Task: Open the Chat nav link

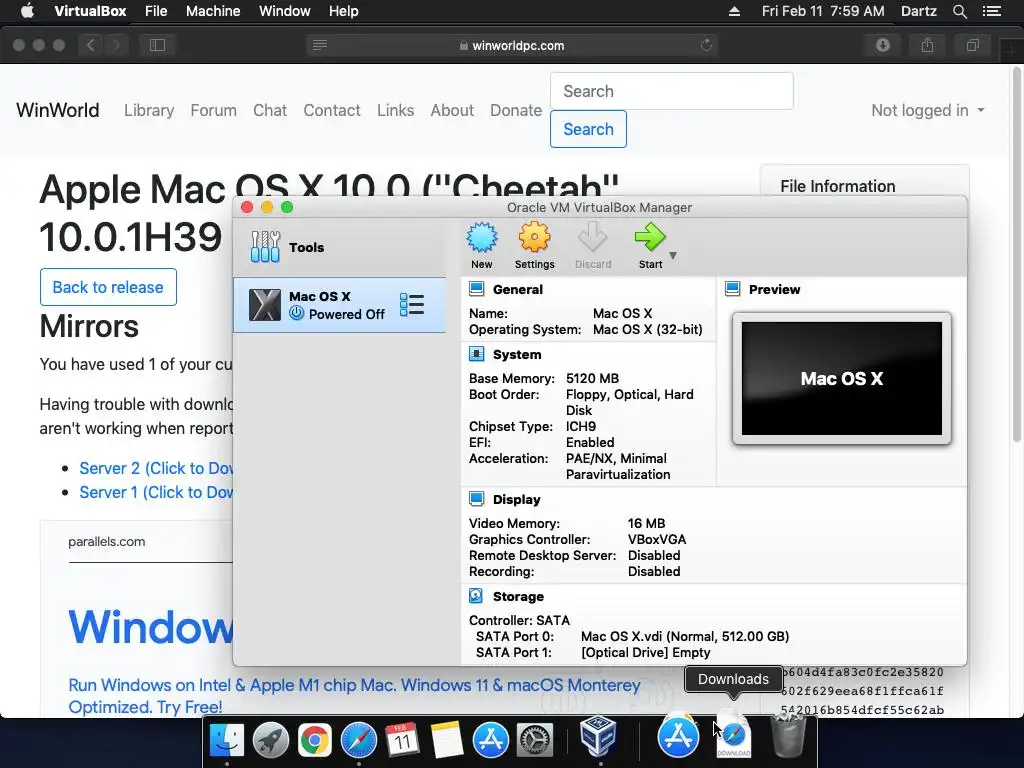Action: click(x=270, y=110)
